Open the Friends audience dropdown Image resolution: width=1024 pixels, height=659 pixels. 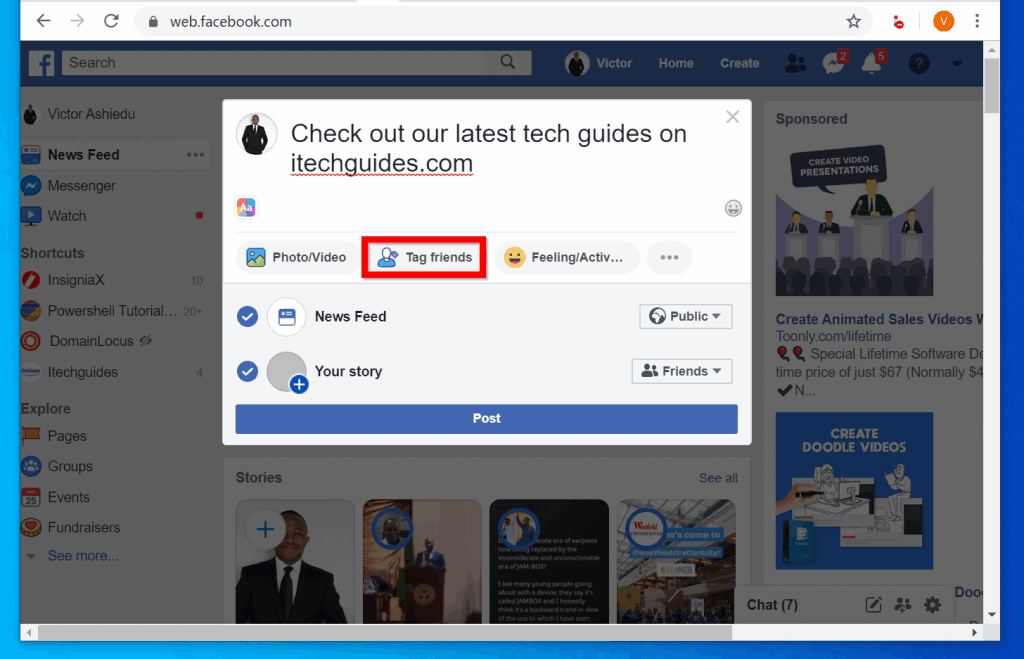(682, 371)
